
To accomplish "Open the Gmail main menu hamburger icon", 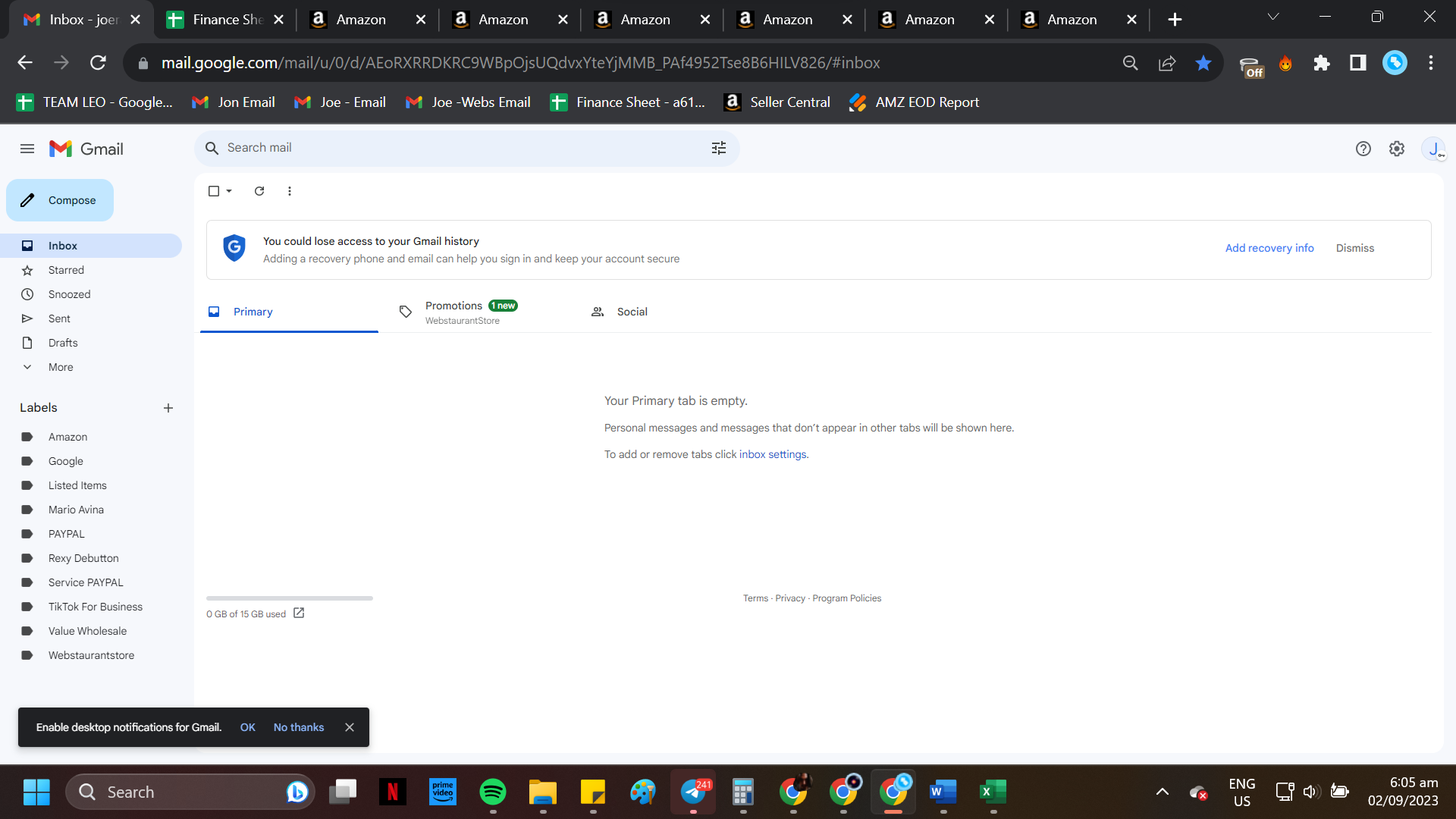I will [x=27, y=149].
